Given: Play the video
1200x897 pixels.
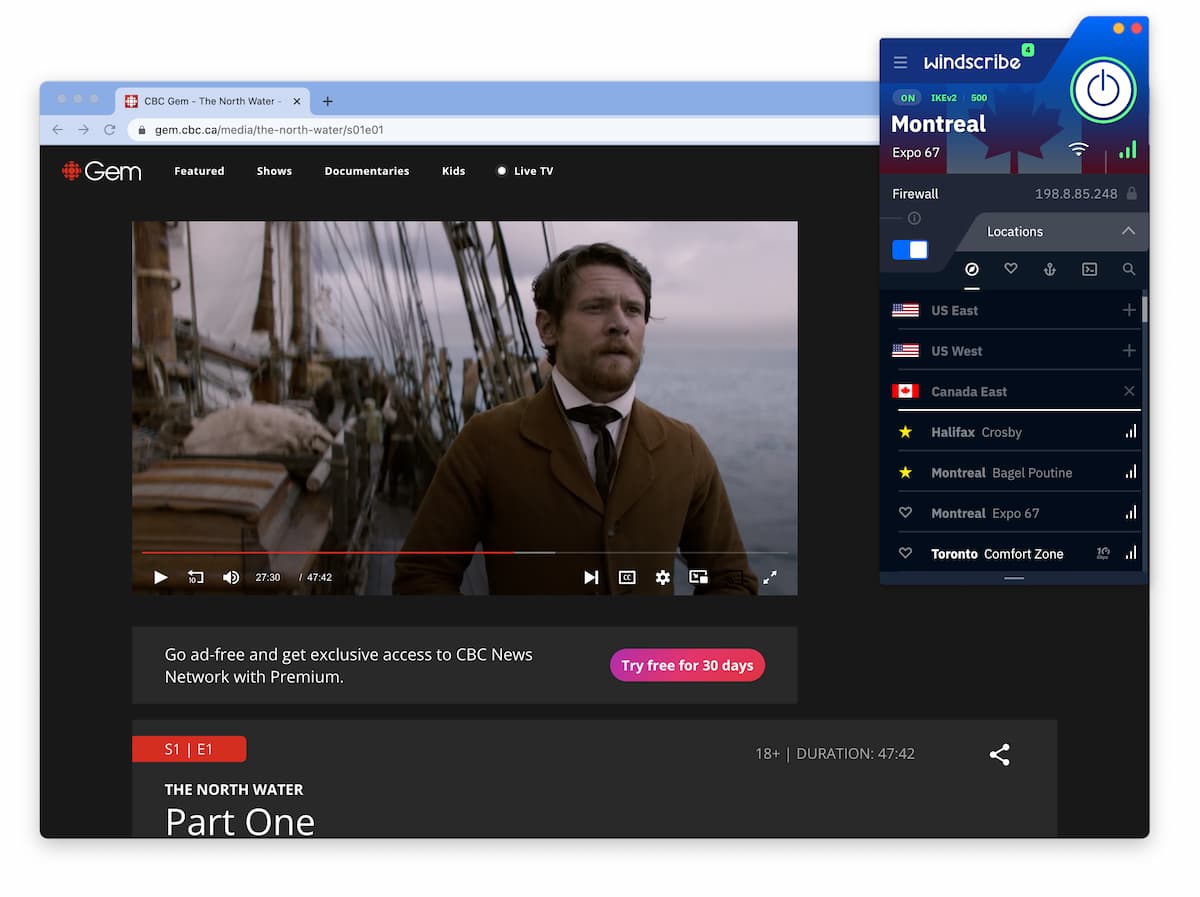Looking at the screenshot, I should click(x=160, y=577).
